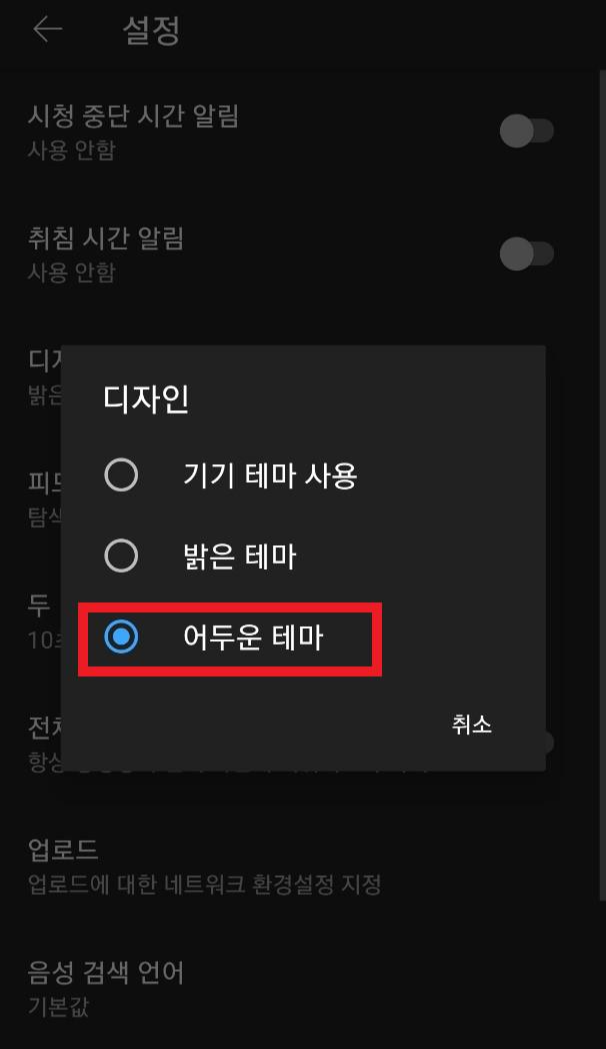The height and width of the screenshot is (1049, 606).
Task: Click the 기기 테마 사용 text label
Action: click(270, 476)
